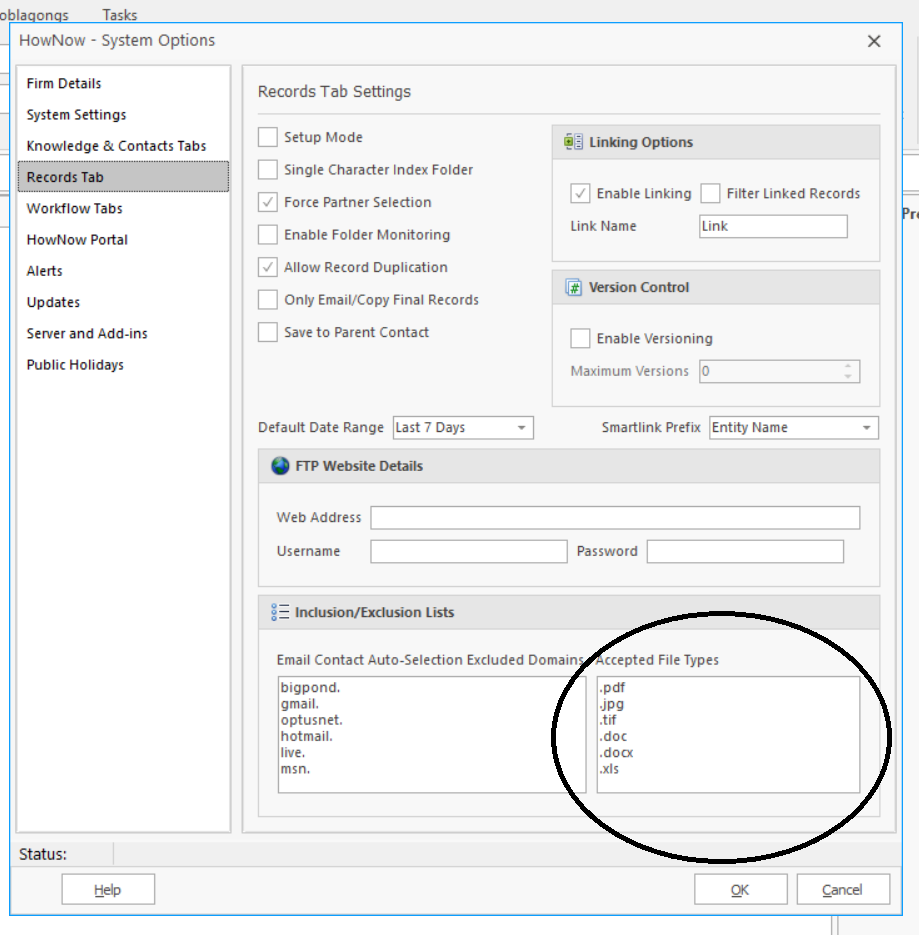Click the FTP Username field

(469, 552)
